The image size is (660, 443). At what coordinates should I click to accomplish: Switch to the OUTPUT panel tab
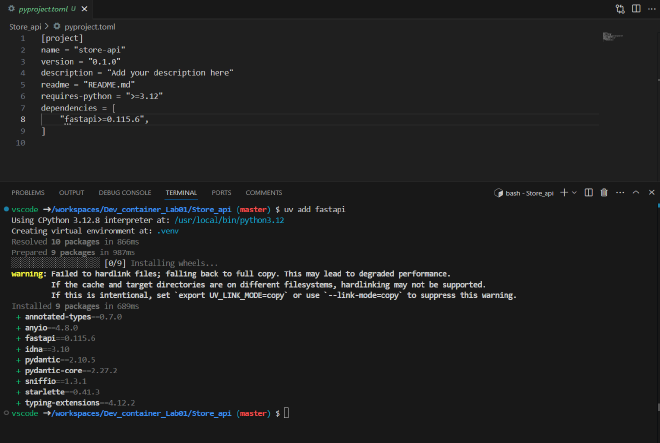[x=72, y=192]
